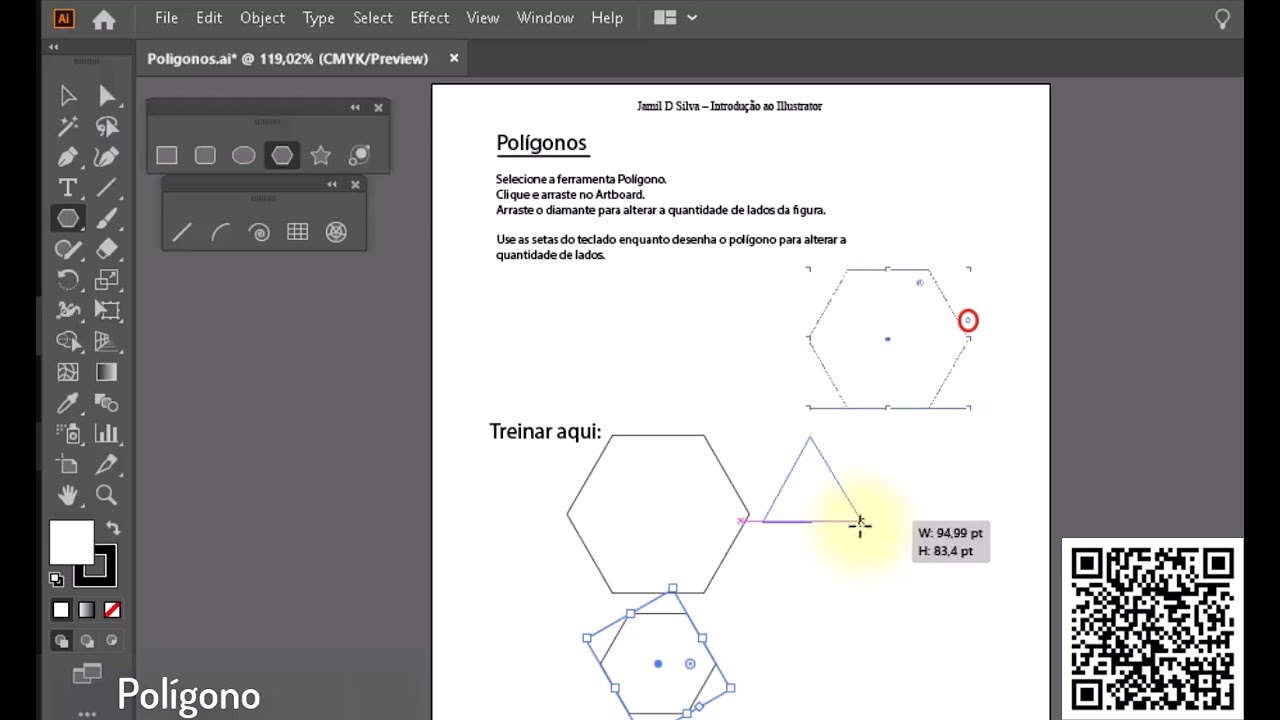The height and width of the screenshot is (720, 1280).
Task: Open the Discover lightbulb panel
Action: [x=1222, y=19]
